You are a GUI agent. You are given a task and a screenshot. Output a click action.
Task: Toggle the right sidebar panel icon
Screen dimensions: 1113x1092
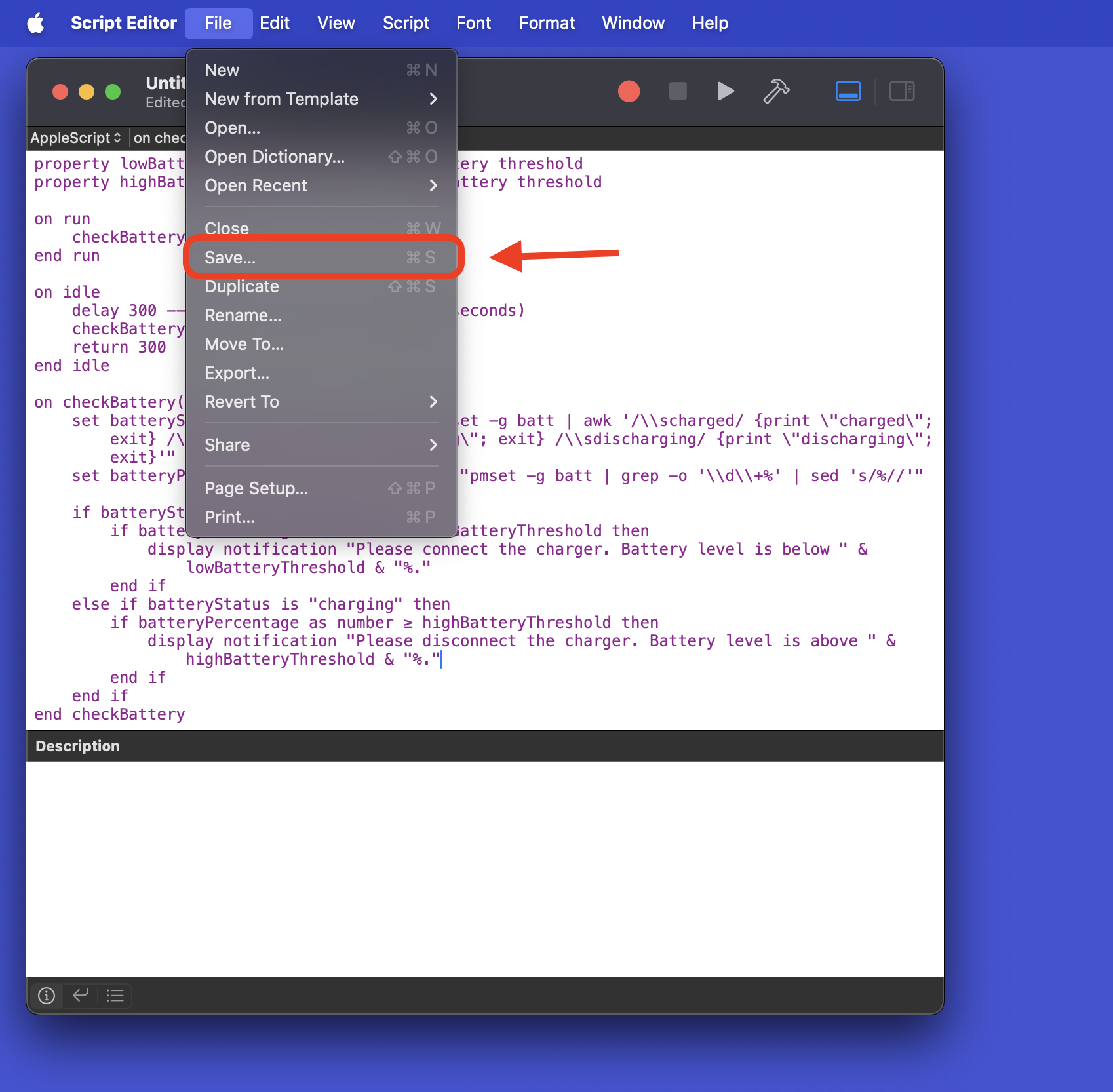[x=901, y=91]
